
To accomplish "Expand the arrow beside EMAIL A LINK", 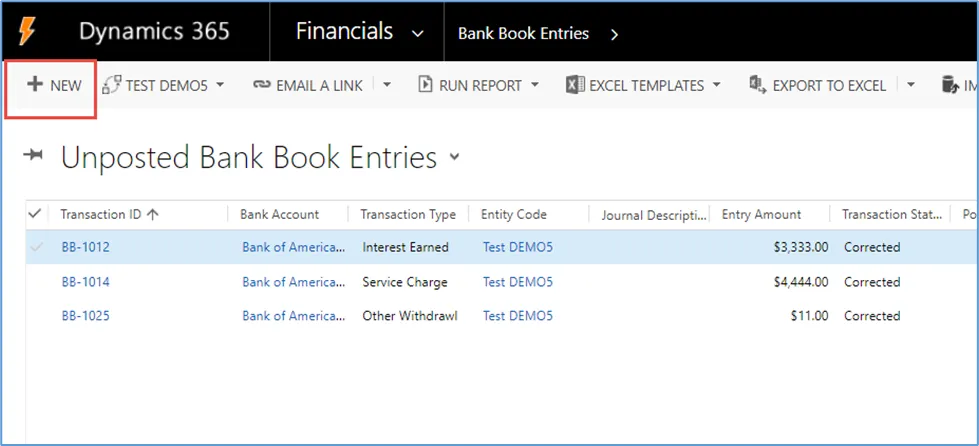I will (x=386, y=85).
